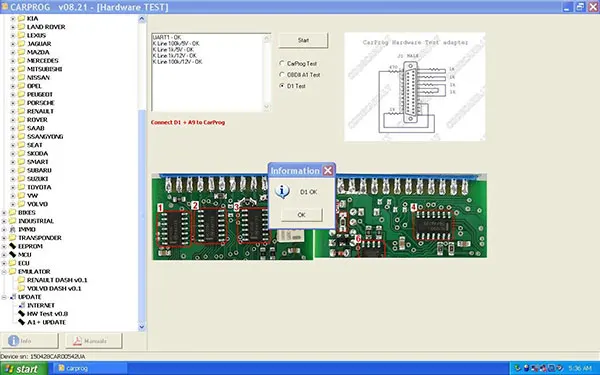
Task: Open the Windows start menu
Action: point(24,368)
